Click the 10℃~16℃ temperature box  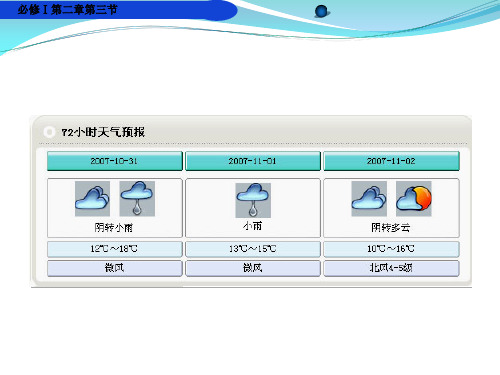[x=391, y=249]
